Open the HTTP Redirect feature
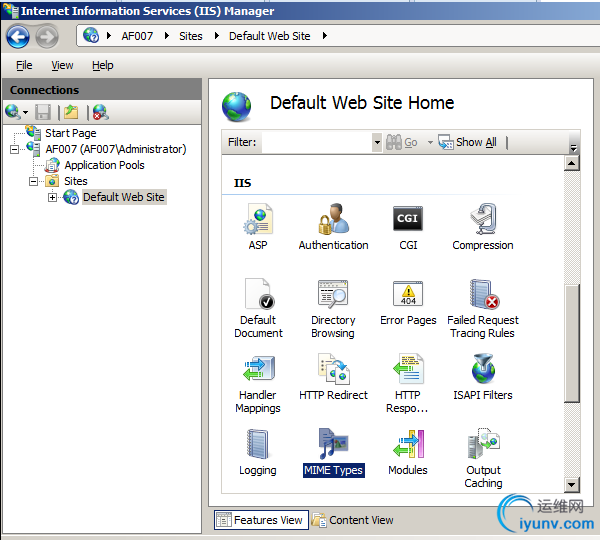 pyautogui.click(x=333, y=377)
